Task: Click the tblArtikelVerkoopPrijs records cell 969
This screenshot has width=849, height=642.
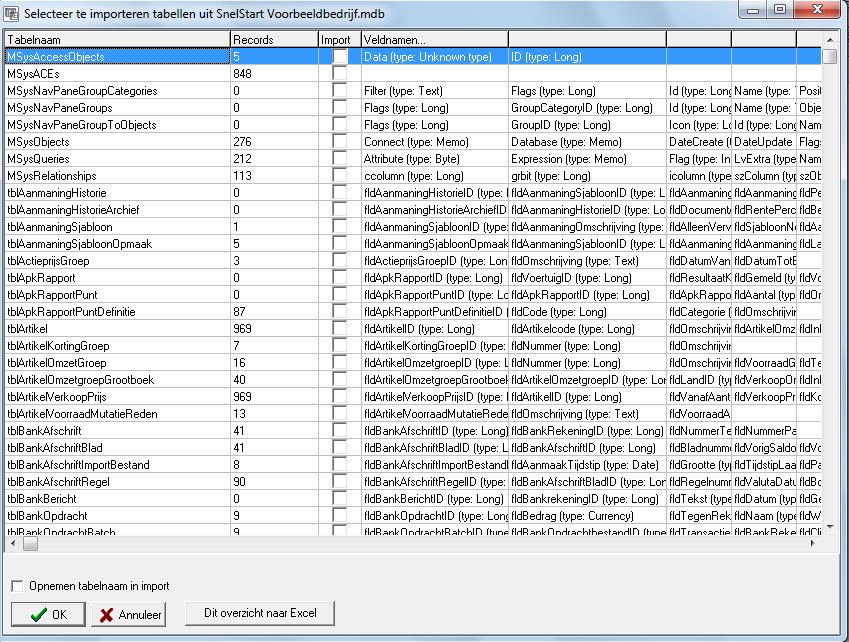Action: click(x=273, y=397)
